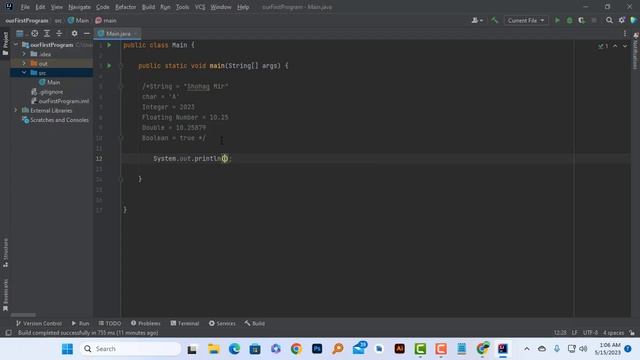Click the 4 spaces indent status item
Viewport: 640px width, 360px height.
coord(613,333)
